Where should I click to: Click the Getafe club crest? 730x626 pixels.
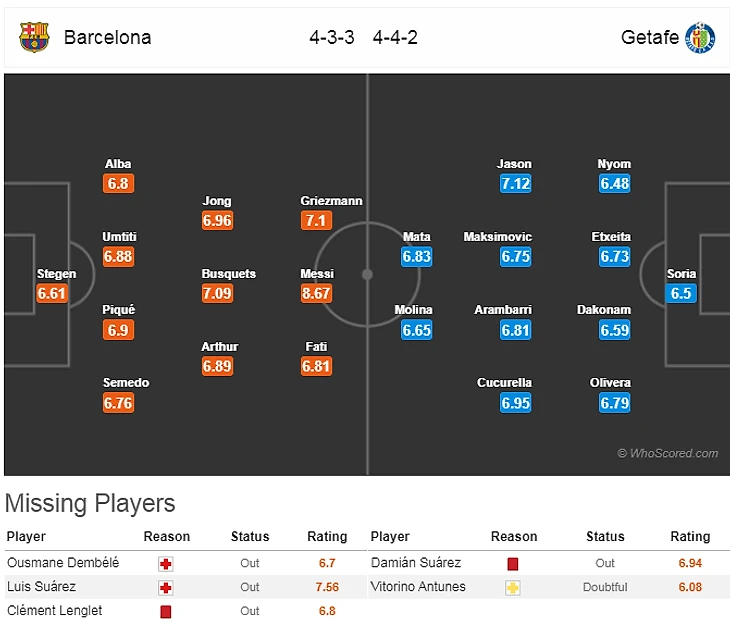(x=700, y=37)
